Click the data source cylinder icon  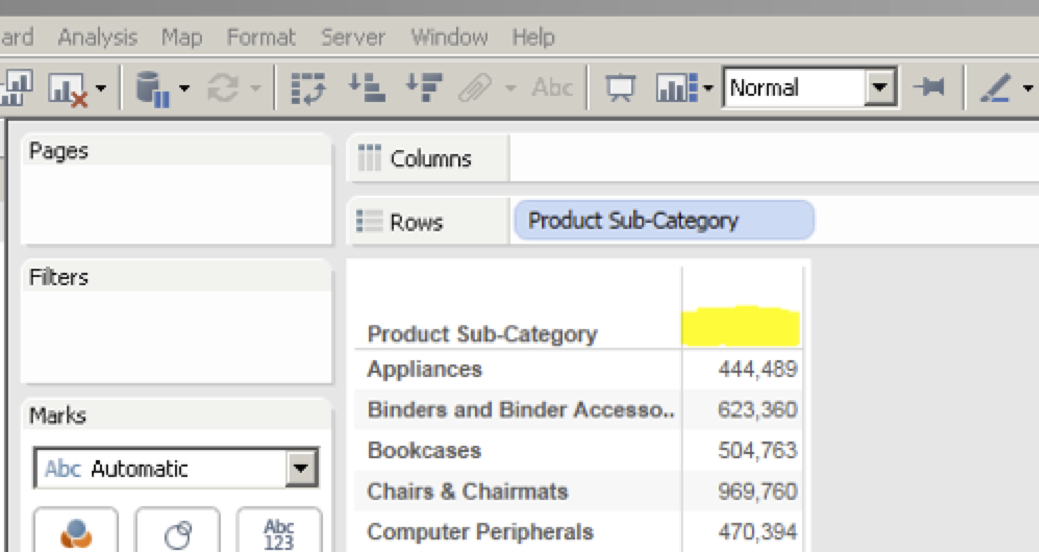coord(153,89)
